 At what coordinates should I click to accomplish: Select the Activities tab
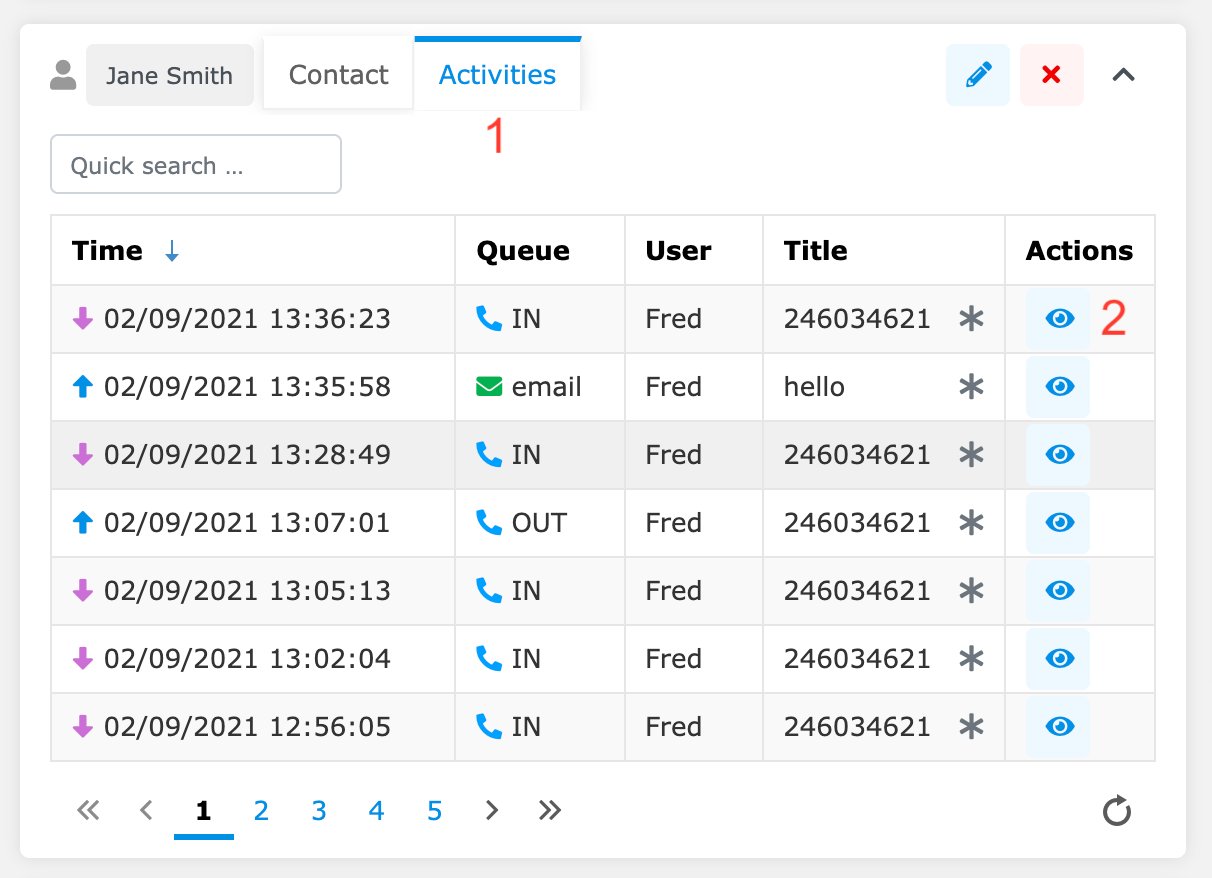click(x=497, y=73)
